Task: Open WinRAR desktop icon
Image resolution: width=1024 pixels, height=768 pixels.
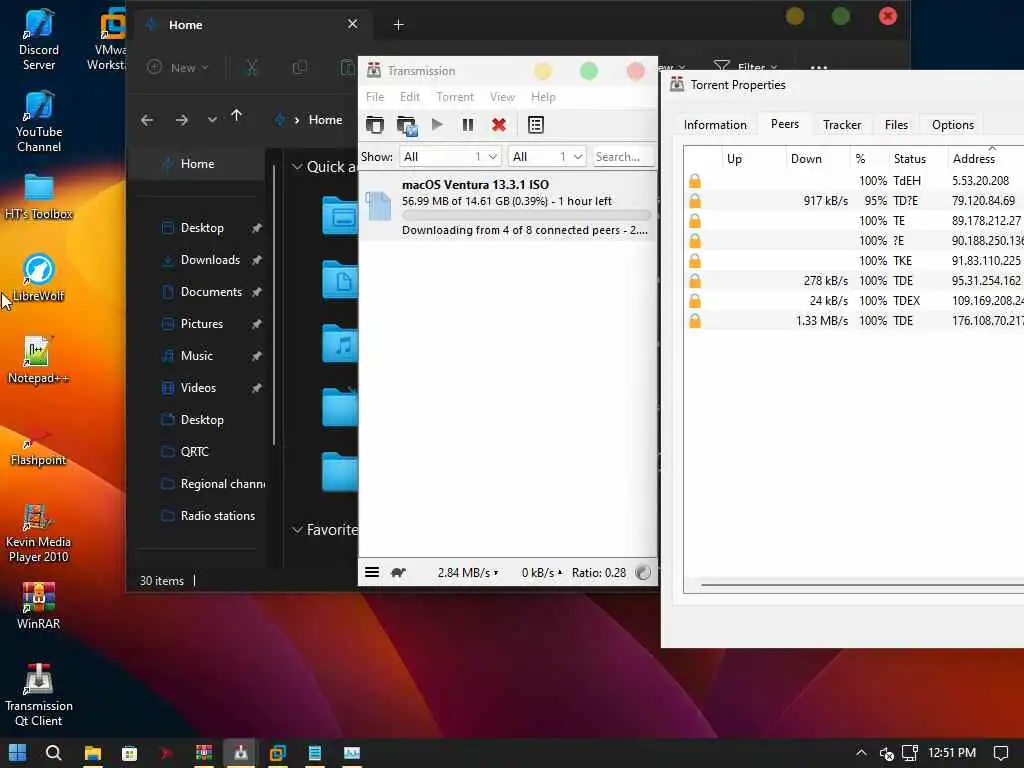Action: [39, 605]
